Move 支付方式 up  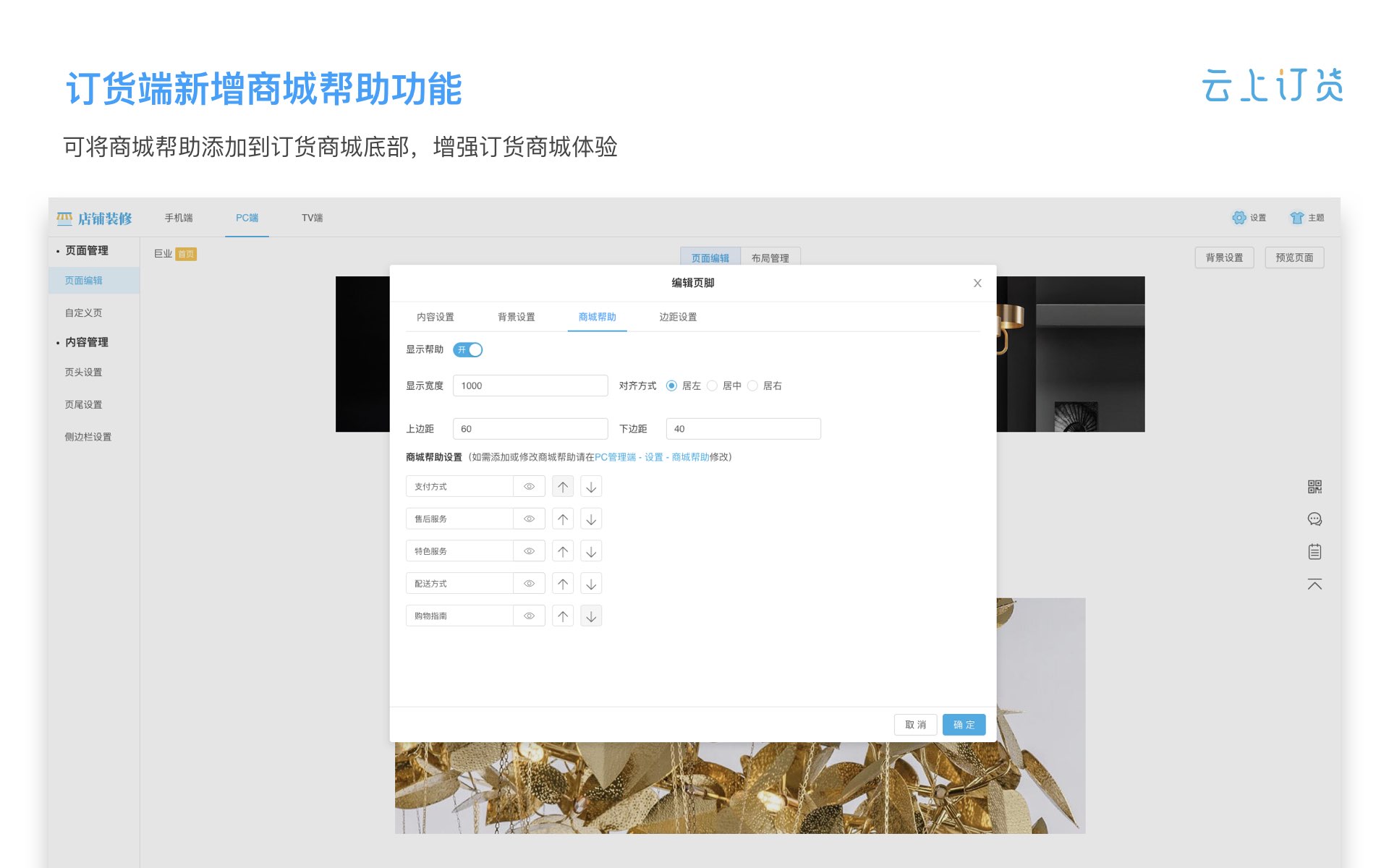tap(563, 487)
